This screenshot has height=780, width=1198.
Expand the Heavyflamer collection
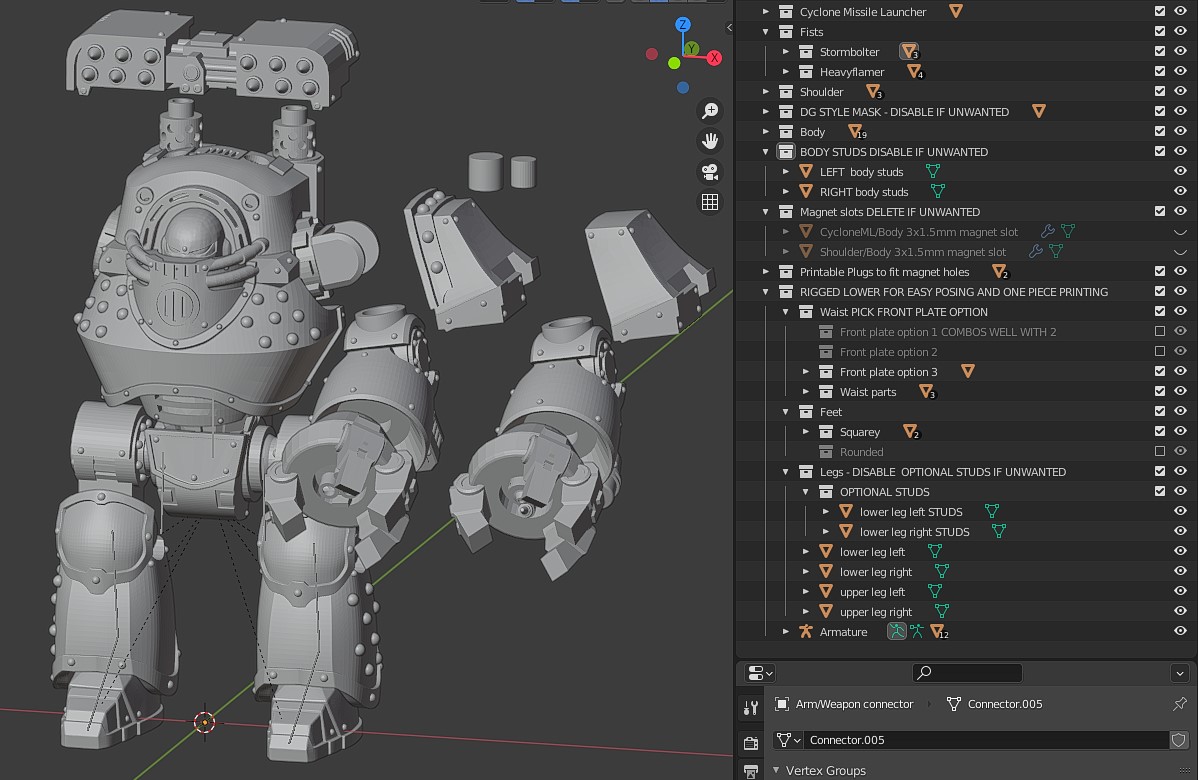point(787,71)
